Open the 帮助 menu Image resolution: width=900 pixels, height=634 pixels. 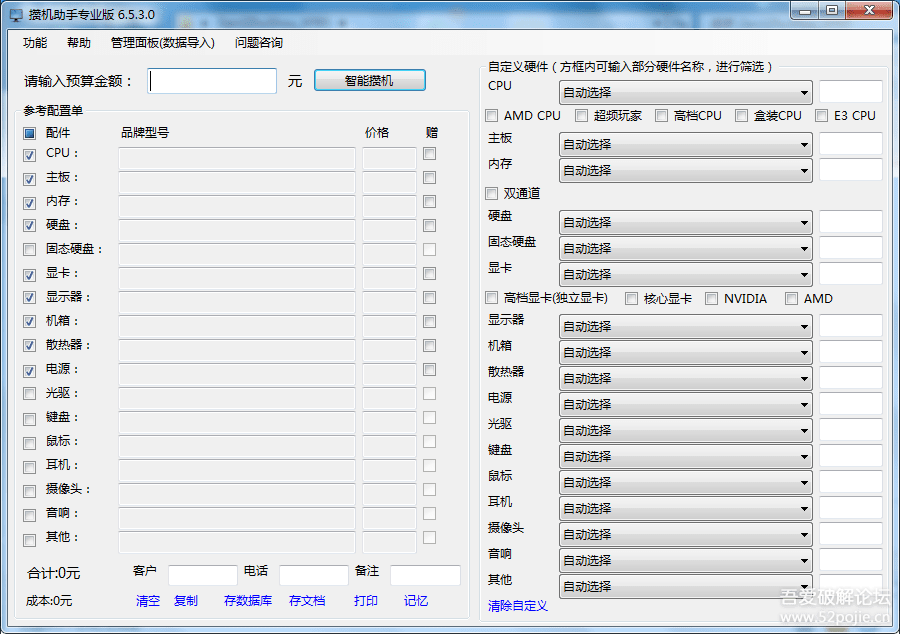pyautogui.click(x=78, y=43)
